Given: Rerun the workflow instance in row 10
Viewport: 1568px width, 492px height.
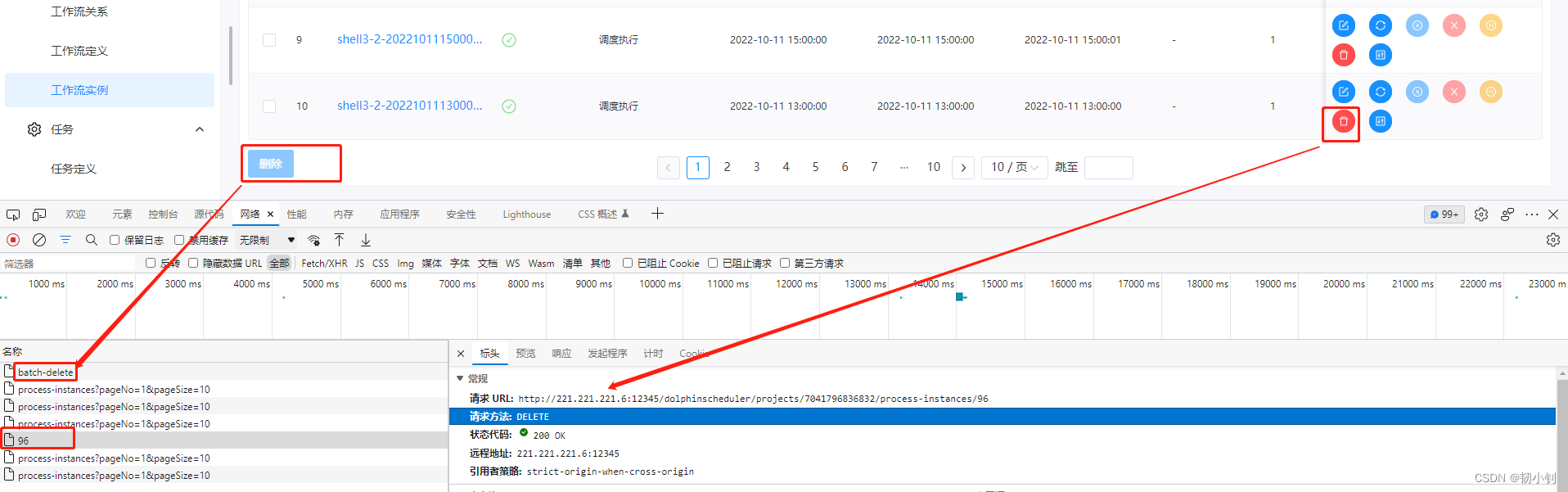Looking at the screenshot, I should click(1380, 92).
